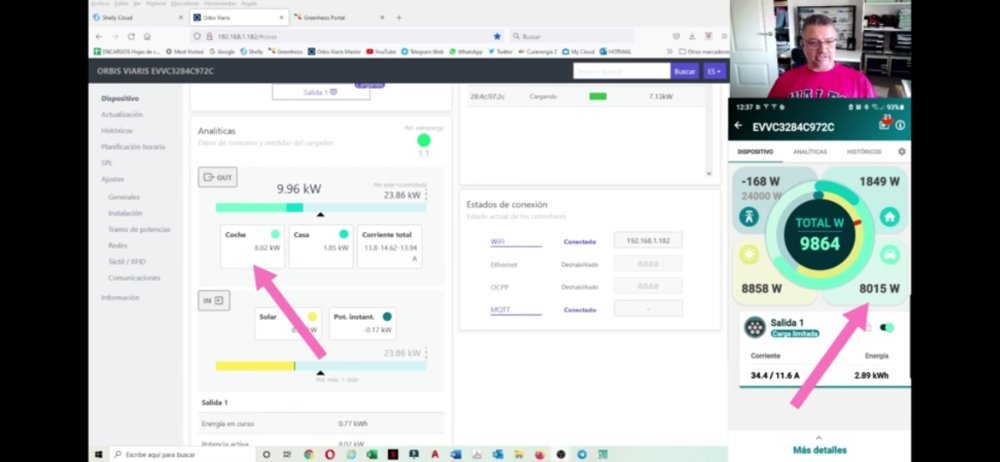Open the phone app notifications icon

pyautogui.click(x=885, y=123)
